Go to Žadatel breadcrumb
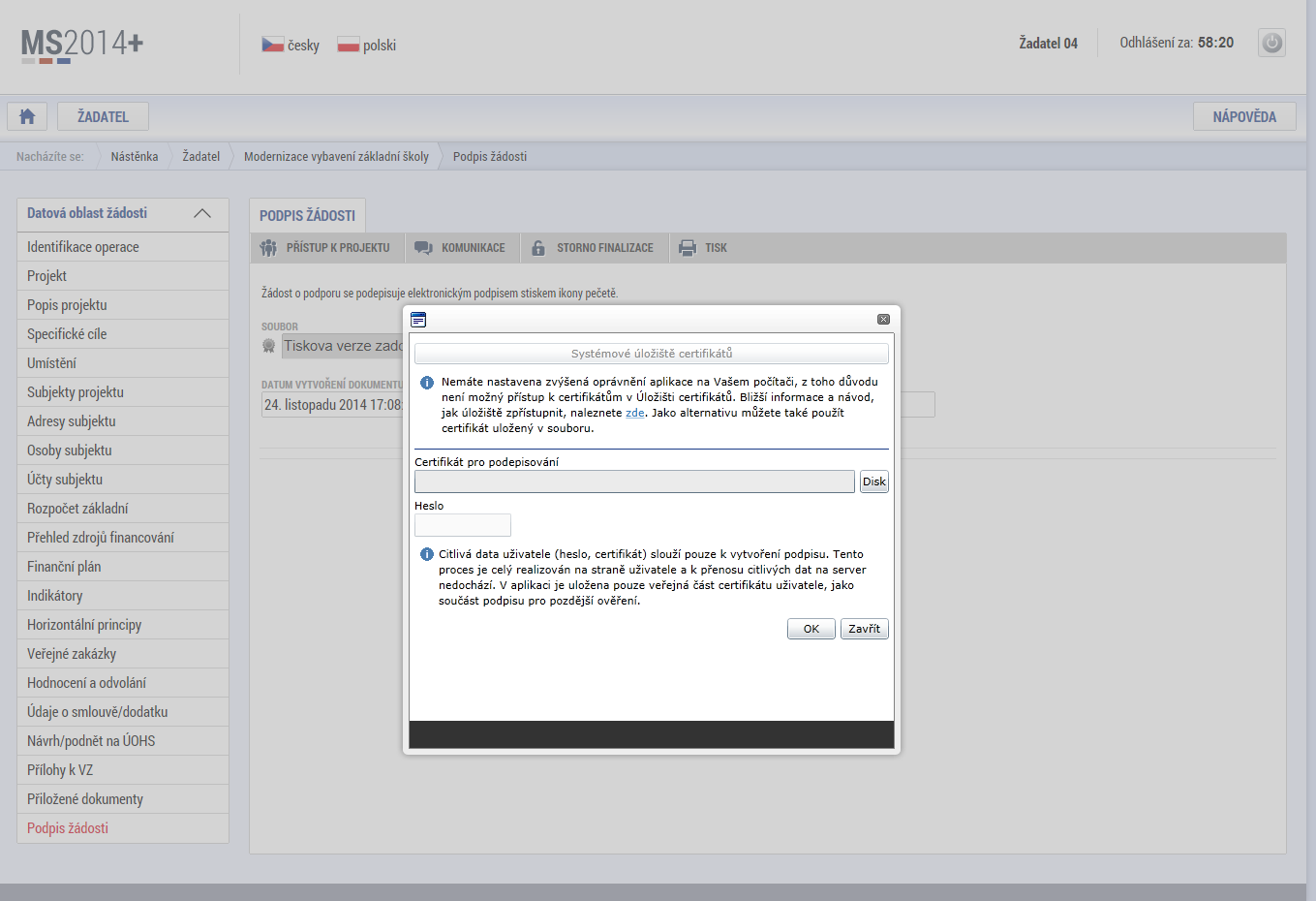 click(201, 156)
